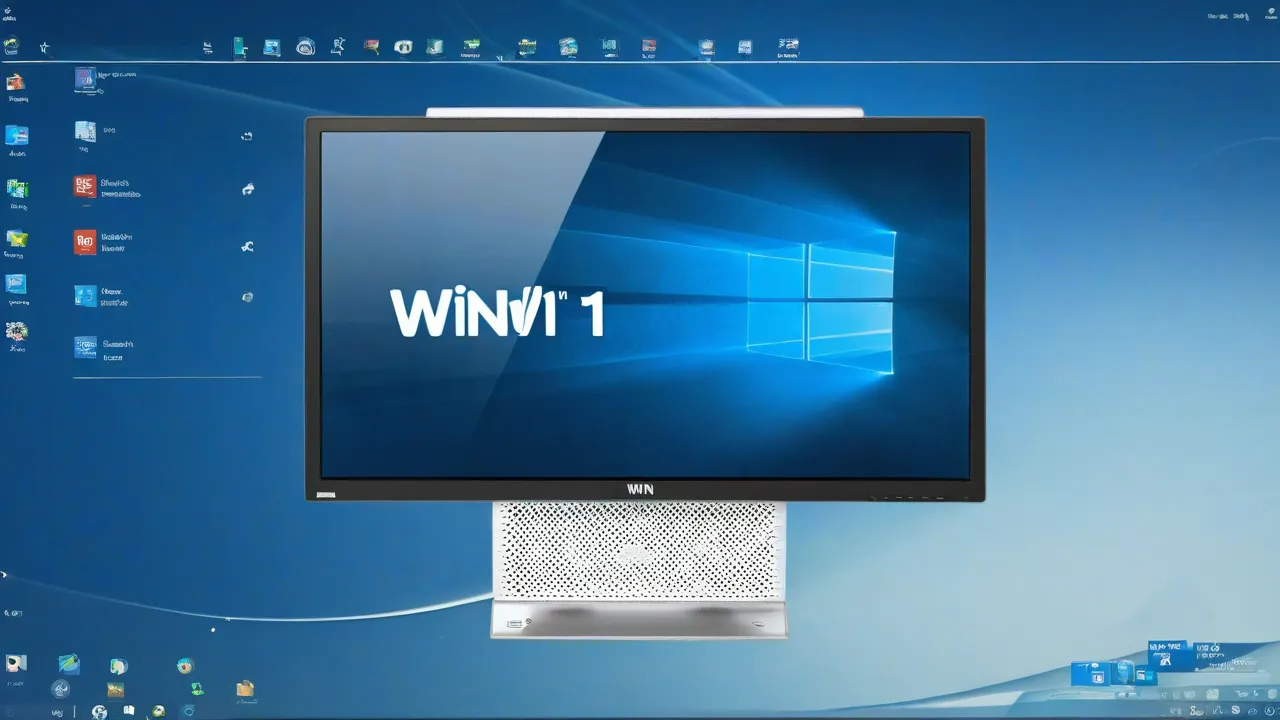Click the WIN label on the monitor bezel
The width and height of the screenshot is (1280, 720).
[640, 489]
